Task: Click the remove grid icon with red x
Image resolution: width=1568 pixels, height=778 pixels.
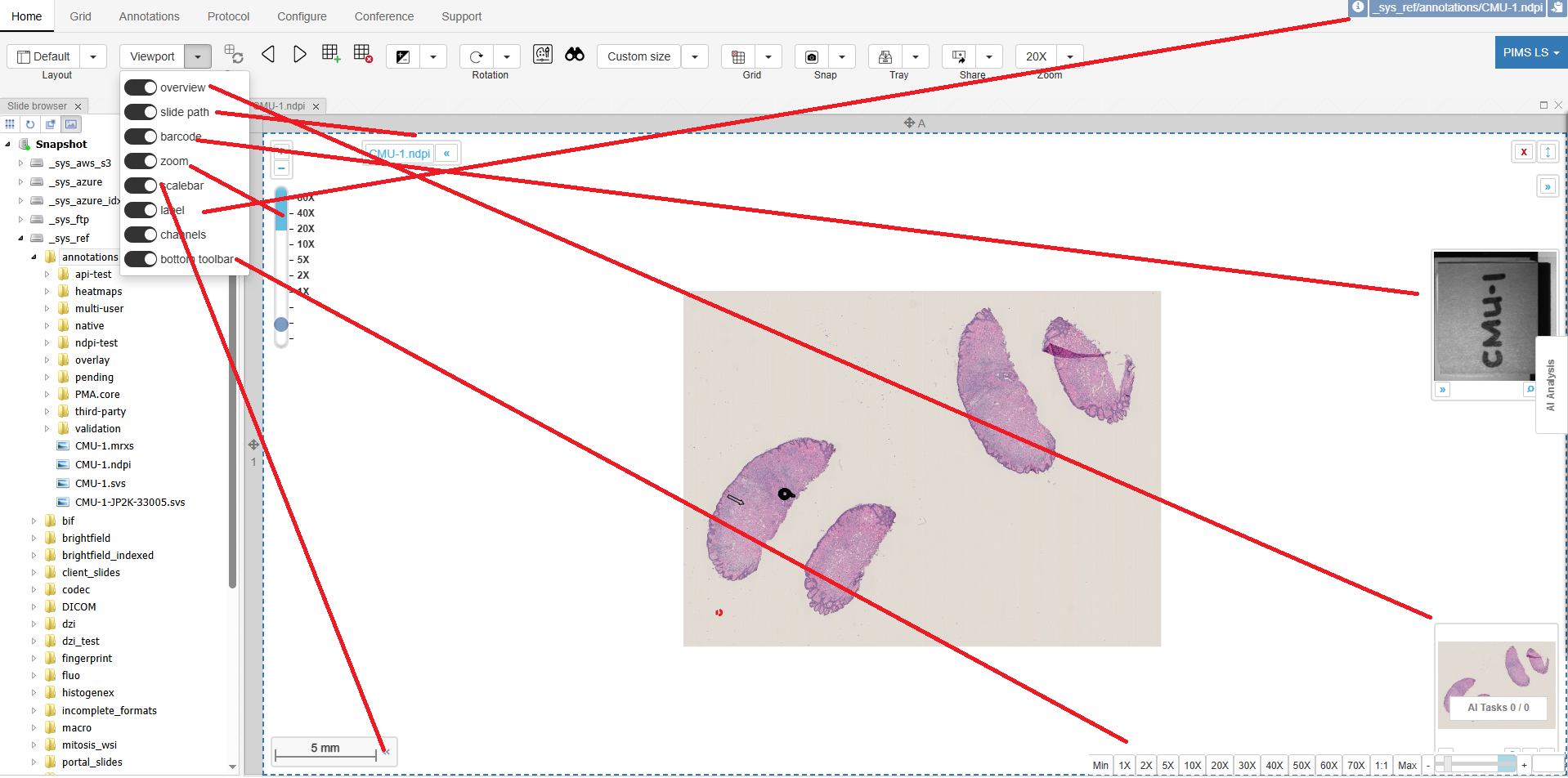Action: pyautogui.click(x=363, y=54)
